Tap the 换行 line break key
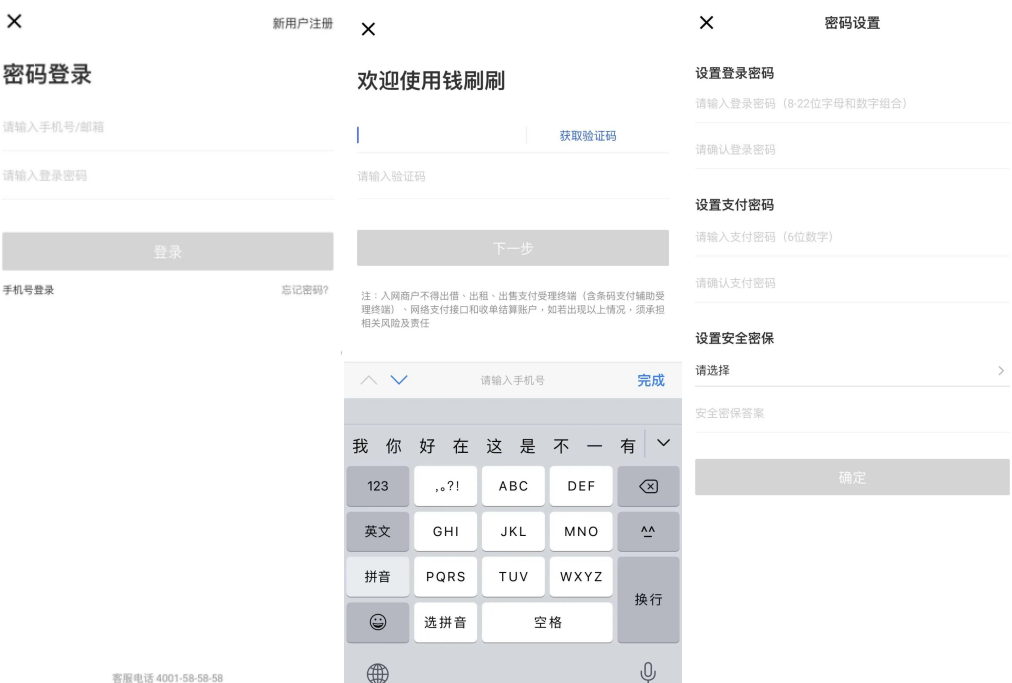1012x683 pixels. click(x=648, y=599)
